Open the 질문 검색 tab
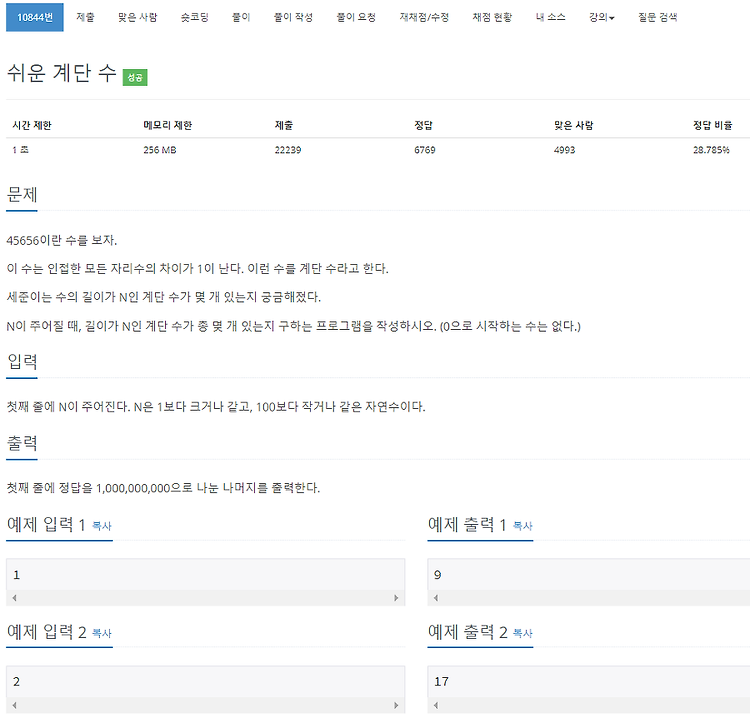Viewport: 750px width, 718px height. coord(658,17)
